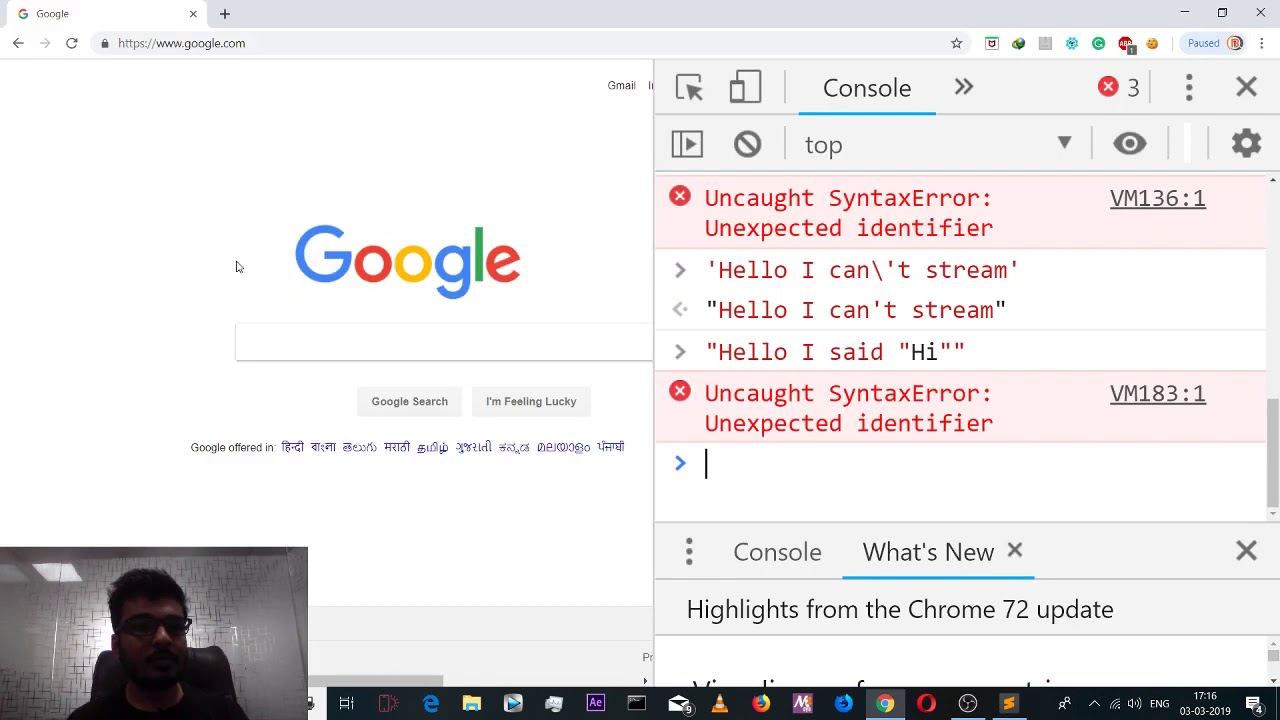Switch Google to Hindi language link
Viewport: 1280px width, 720px height.
coord(292,447)
